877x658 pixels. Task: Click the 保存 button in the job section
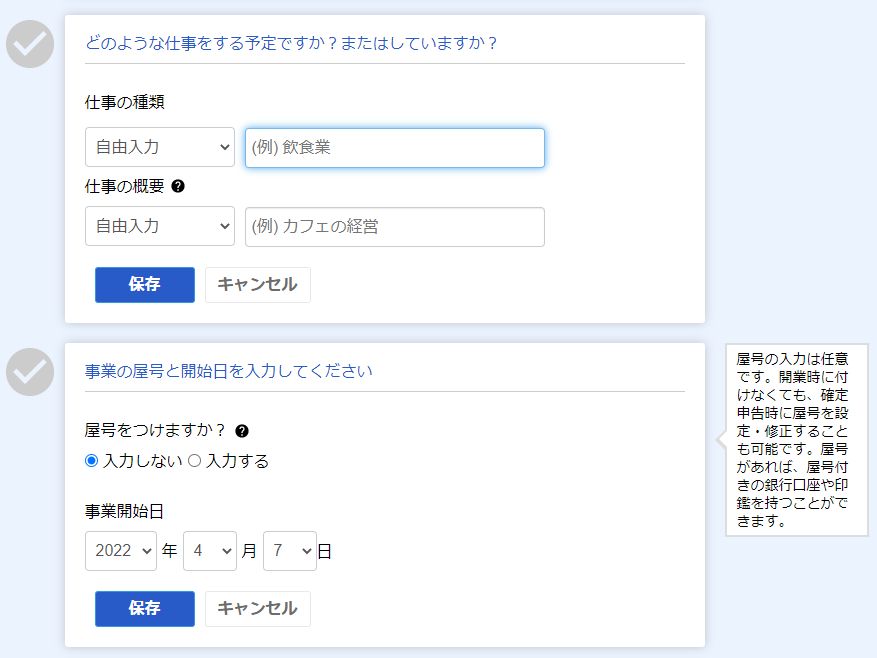tap(145, 285)
